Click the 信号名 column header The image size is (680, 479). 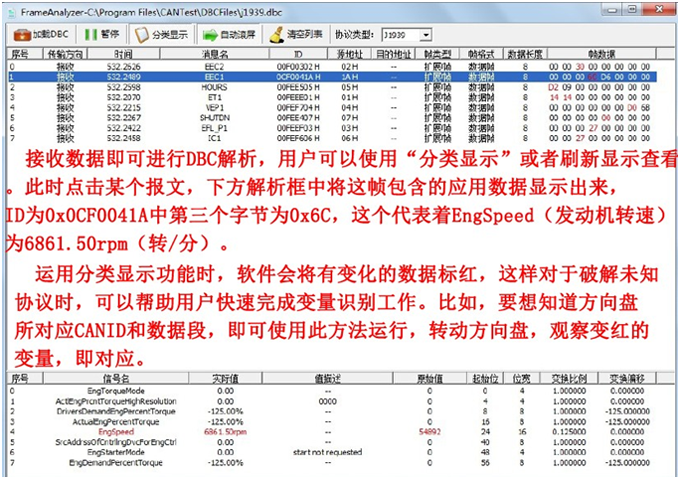[118, 378]
